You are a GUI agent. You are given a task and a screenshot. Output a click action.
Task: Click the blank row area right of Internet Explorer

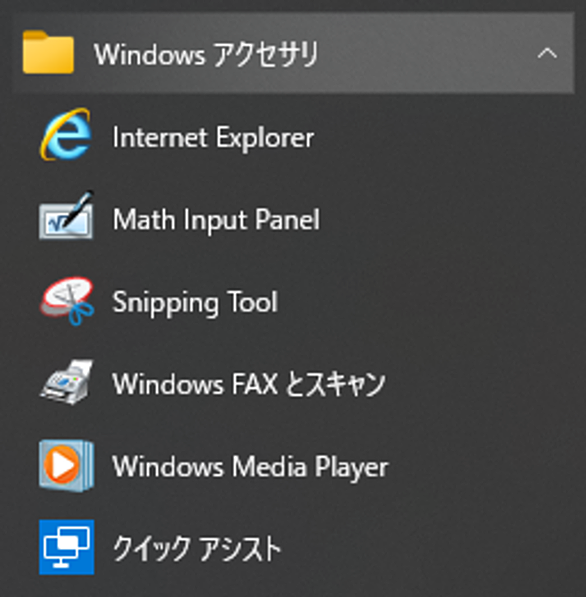pos(445,137)
